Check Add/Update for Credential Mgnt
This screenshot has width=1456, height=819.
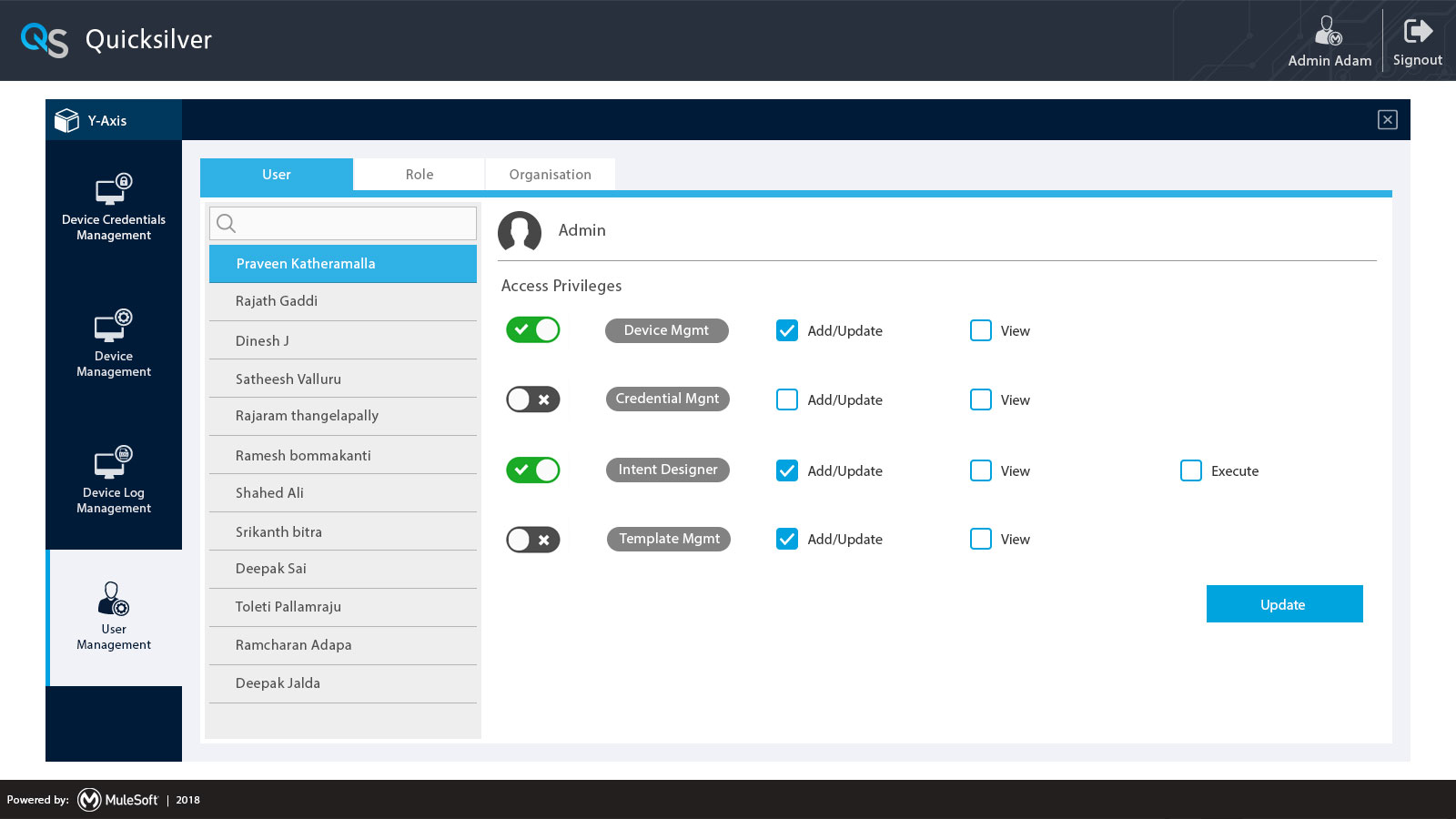(787, 399)
